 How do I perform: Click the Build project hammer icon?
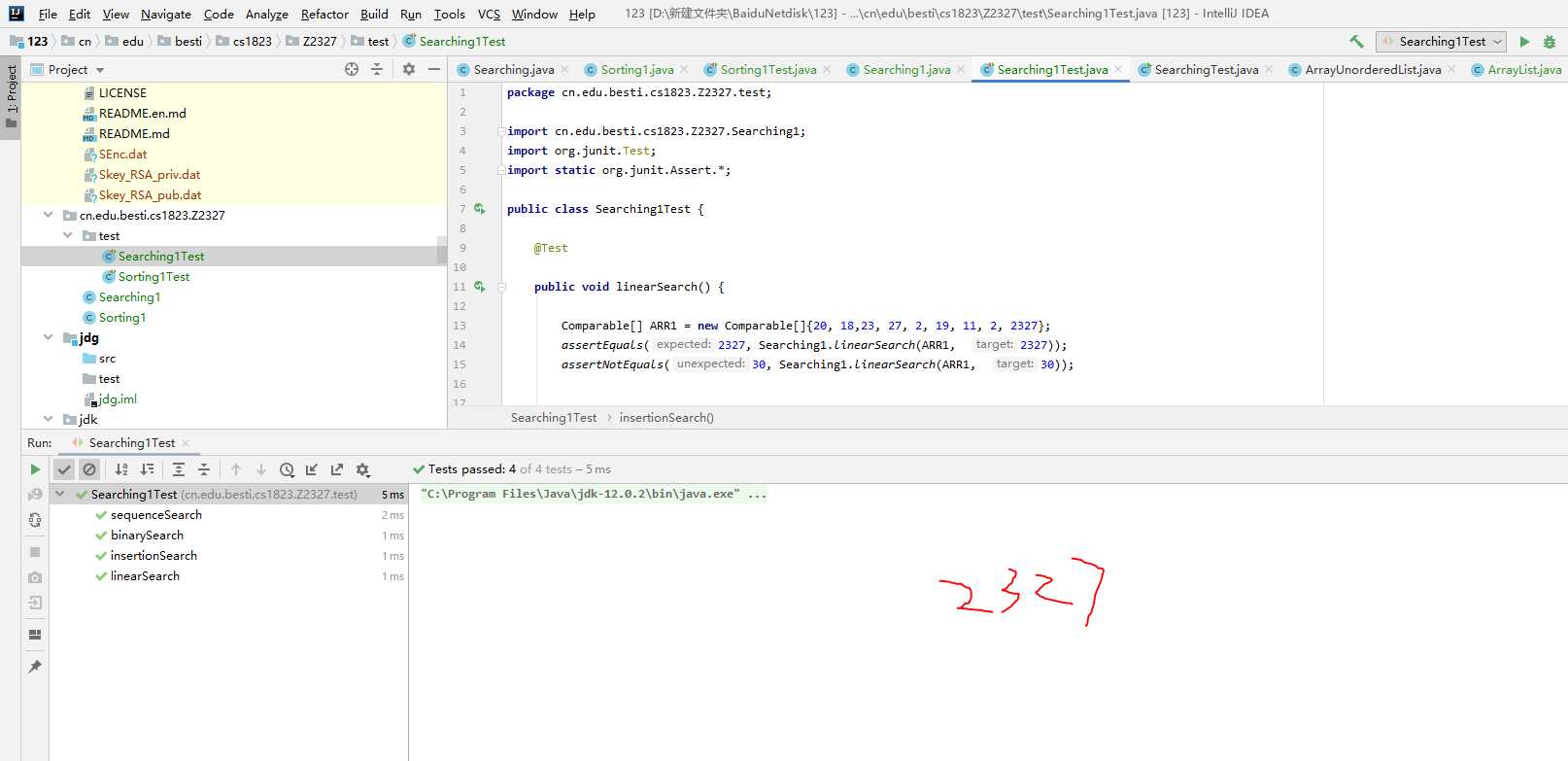[1356, 42]
